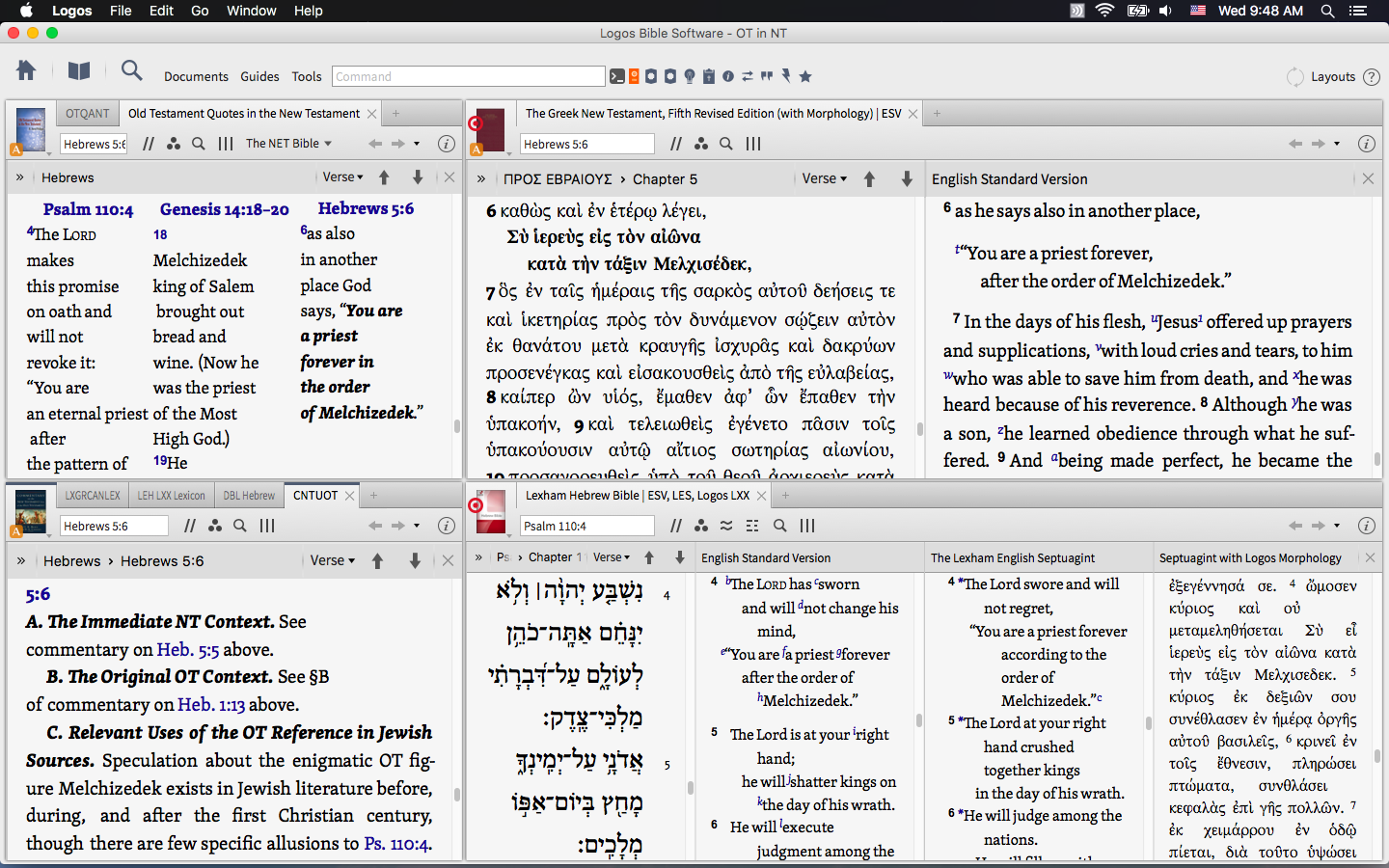The width and height of the screenshot is (1389, 868).
Task: Open history dropdown arrow in OTQANT panel
Action: [x=417, y=144]
